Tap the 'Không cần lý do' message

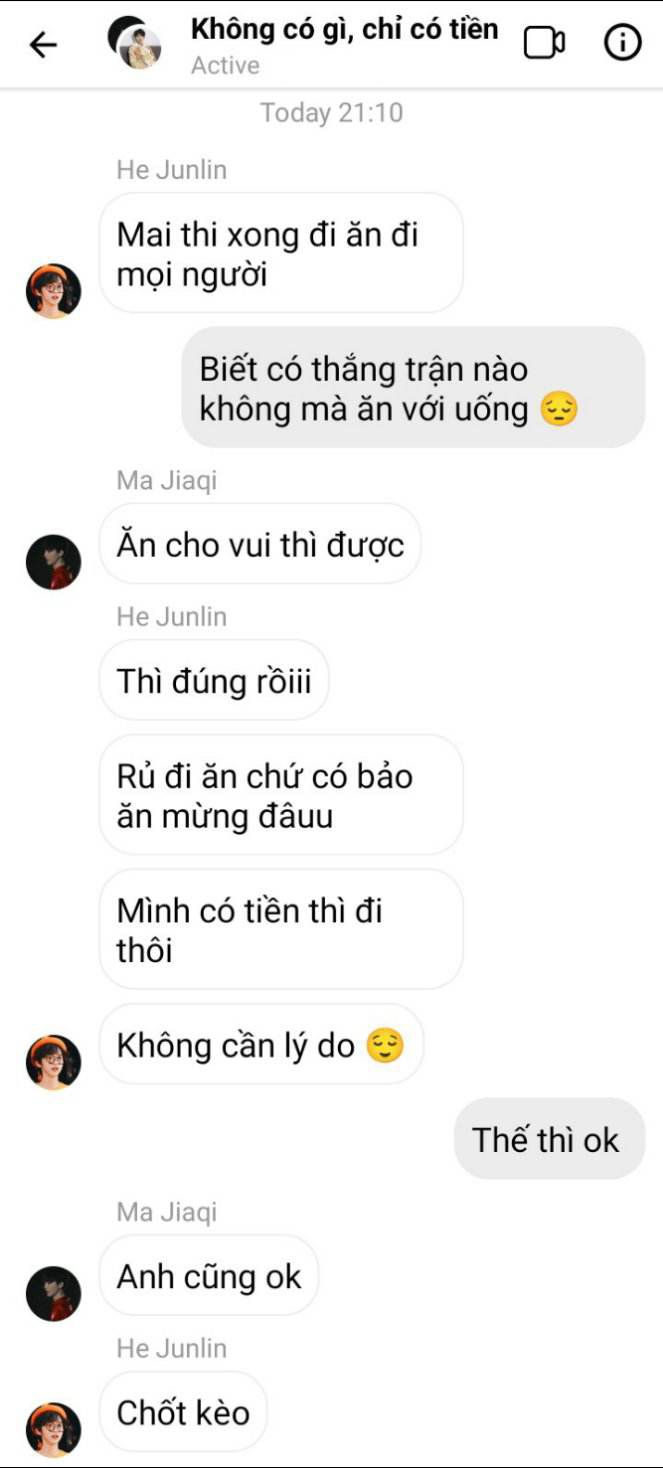pos(261,1045)
